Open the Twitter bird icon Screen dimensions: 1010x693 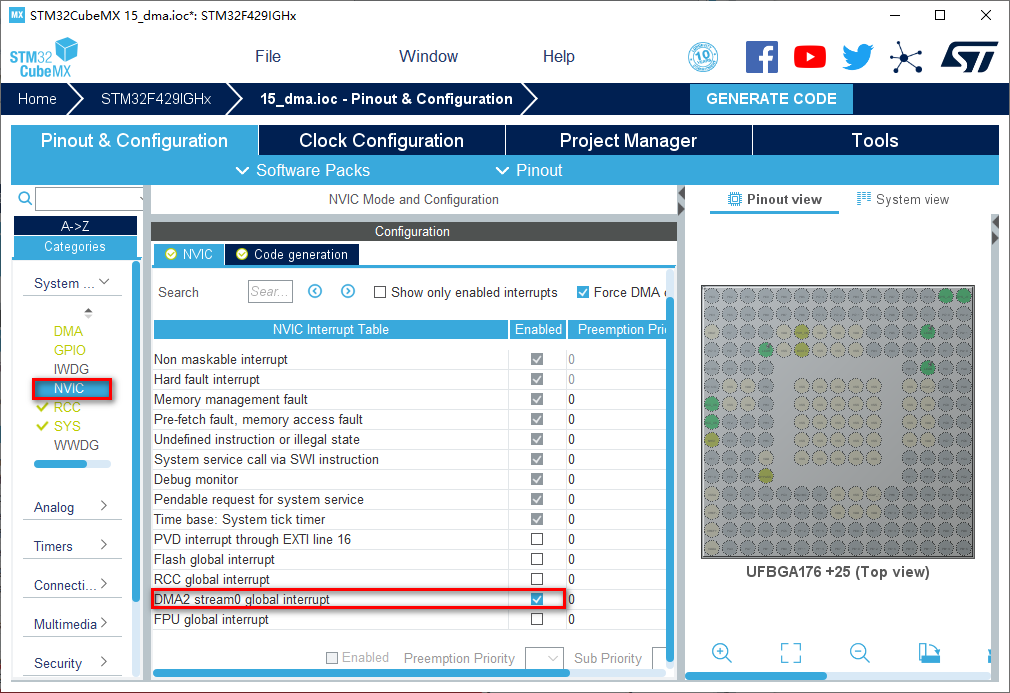pyautogui.click(x=857, y=57)
